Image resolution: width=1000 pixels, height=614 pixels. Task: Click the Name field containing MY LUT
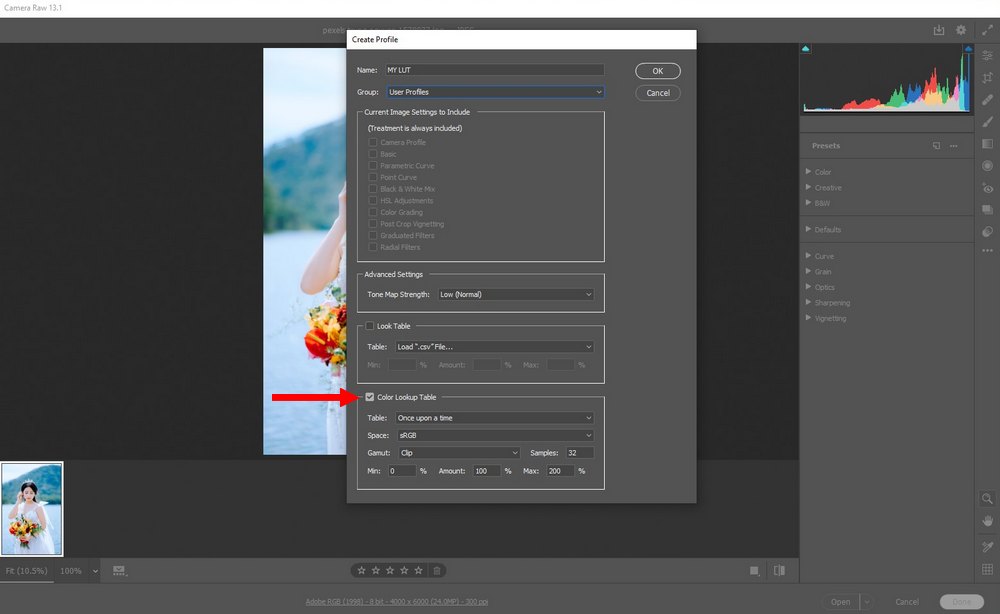pyautogui.click(x=494, y=70)
